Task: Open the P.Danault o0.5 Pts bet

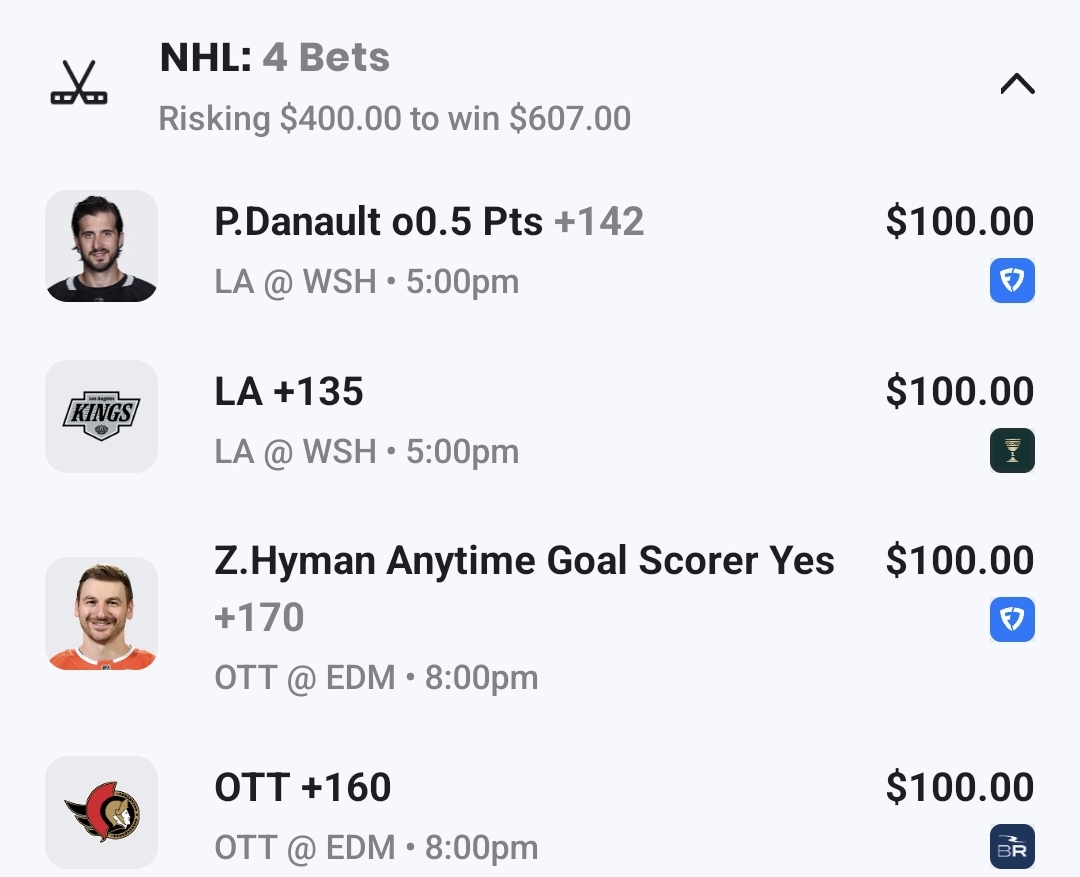Action: [429, 222]
